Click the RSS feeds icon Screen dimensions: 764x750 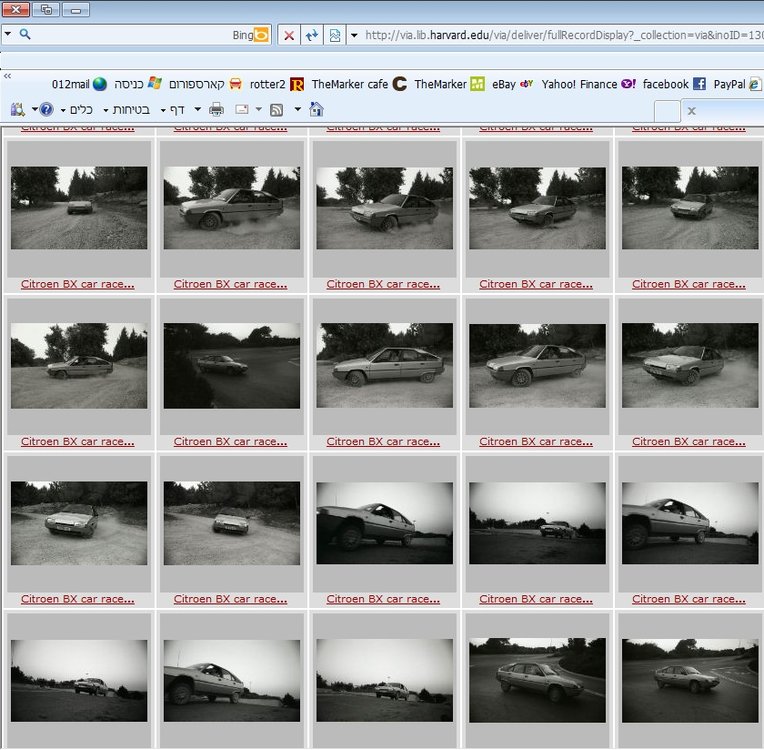(276, 110)
